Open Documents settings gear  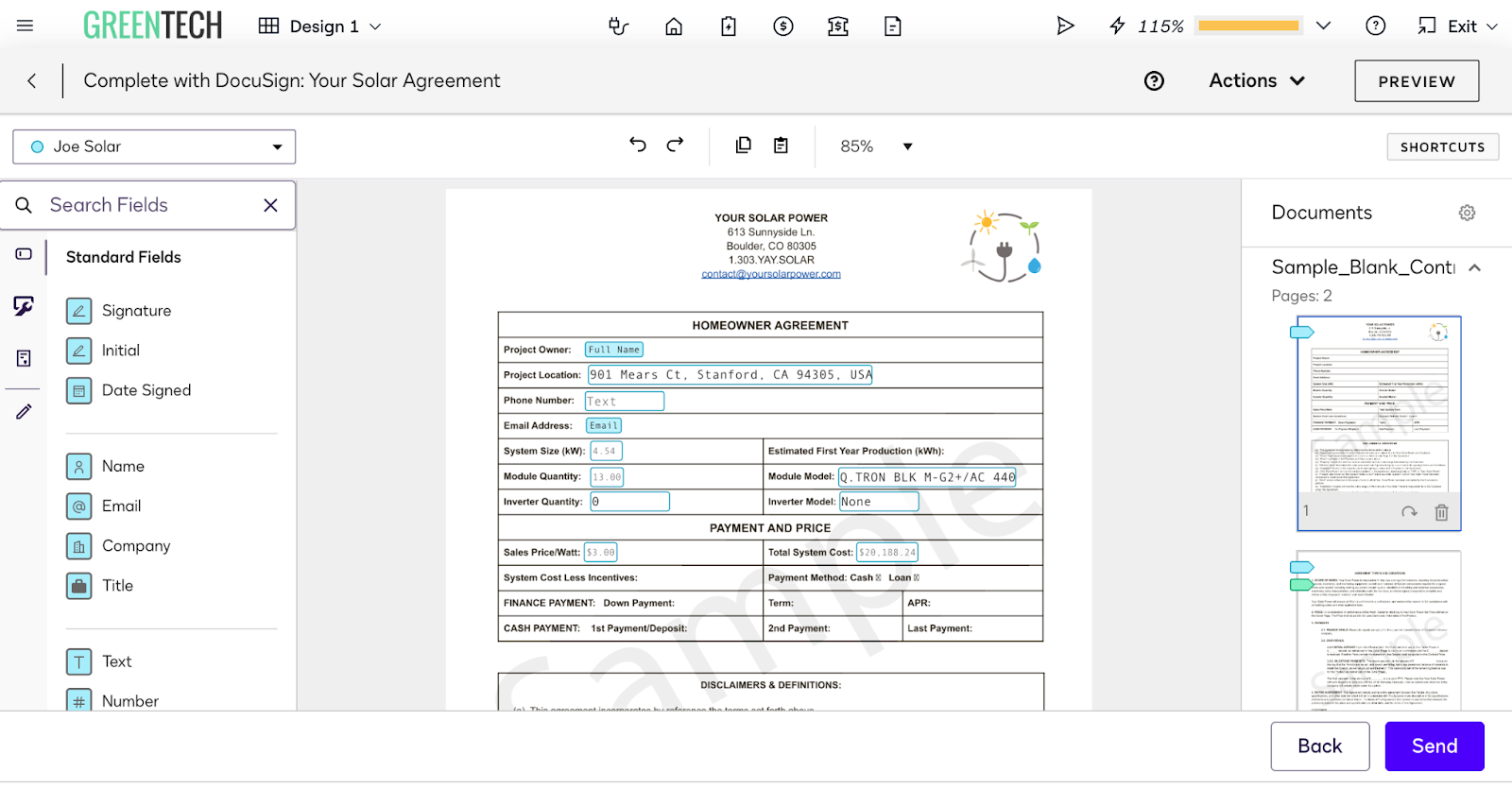coord(1467,213)
